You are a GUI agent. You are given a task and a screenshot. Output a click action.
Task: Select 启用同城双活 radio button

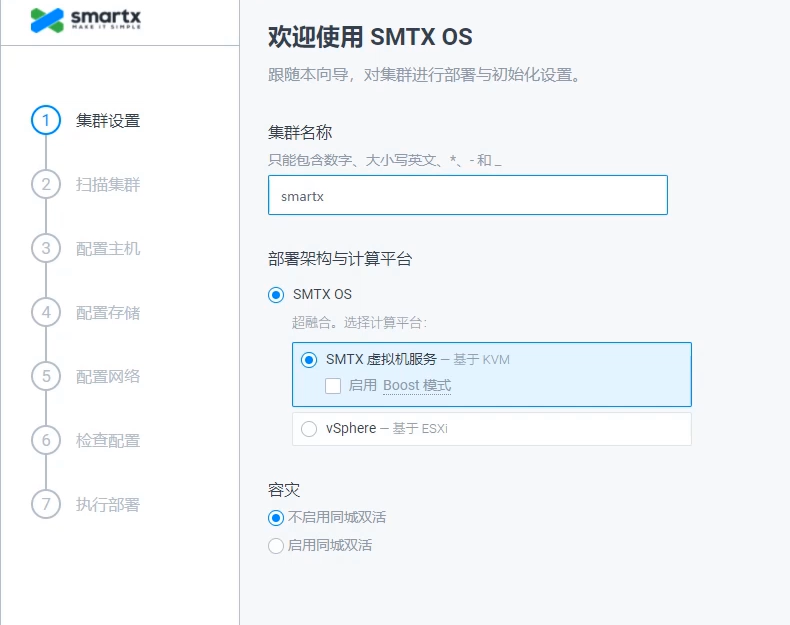coord(276,546)
